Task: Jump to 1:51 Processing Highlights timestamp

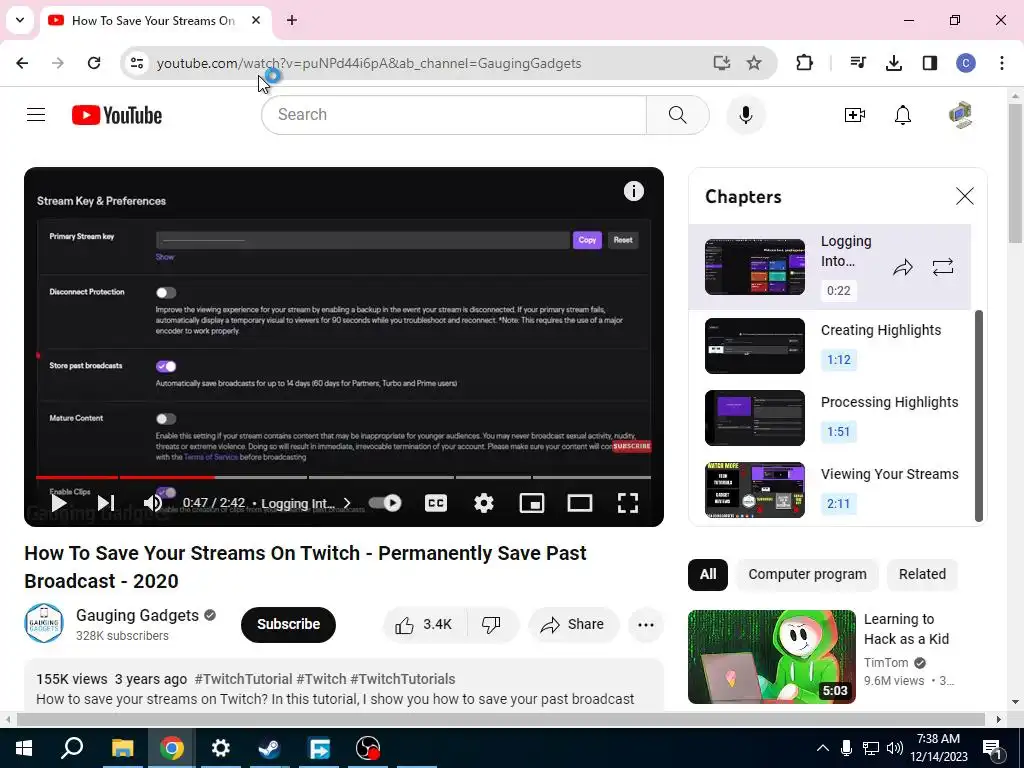Action: [839, 432]
